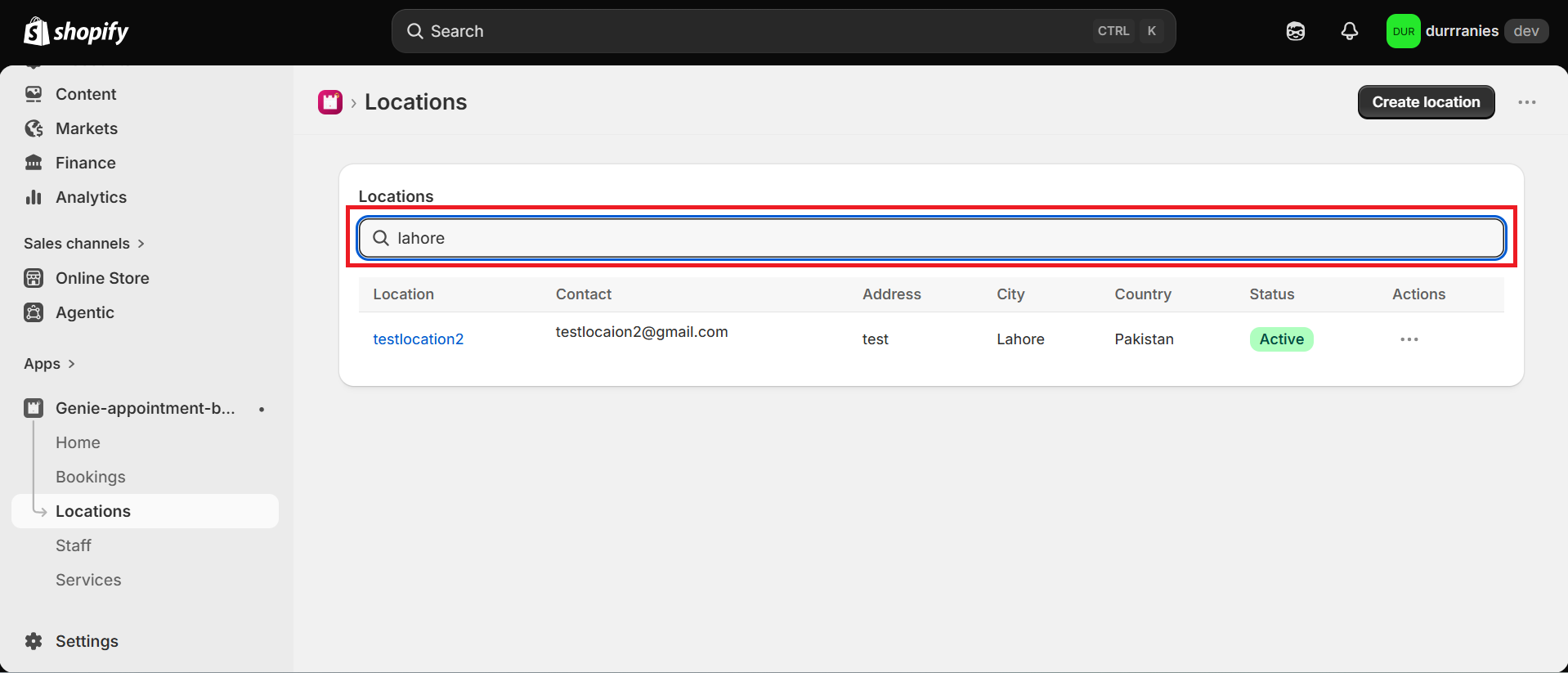Open Settings in the sidebar
1568x673 pixels.
[87, 641]
